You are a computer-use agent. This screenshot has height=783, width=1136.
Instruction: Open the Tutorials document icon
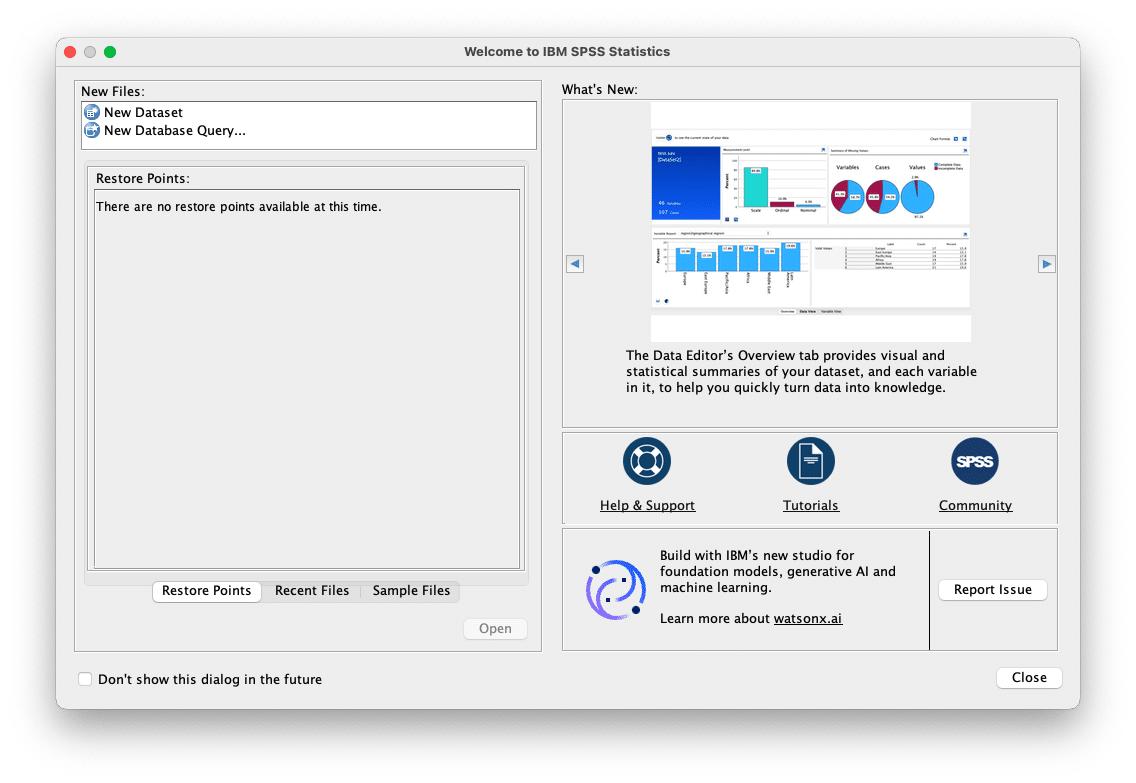(811, 461)
